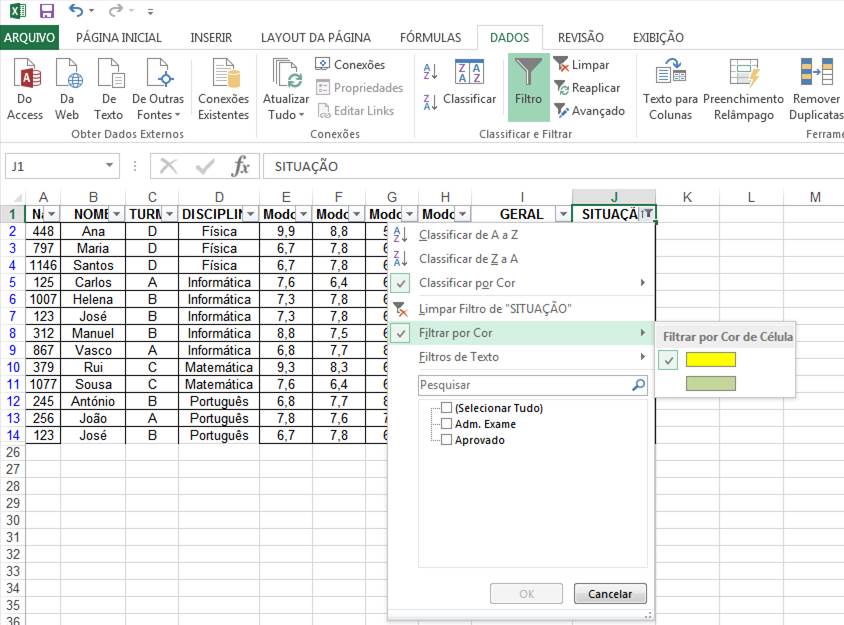Screen dimensions: 844x625
Task: Open Conexões in ribbon
Action: pyautogui.click(x=350, y=65)
